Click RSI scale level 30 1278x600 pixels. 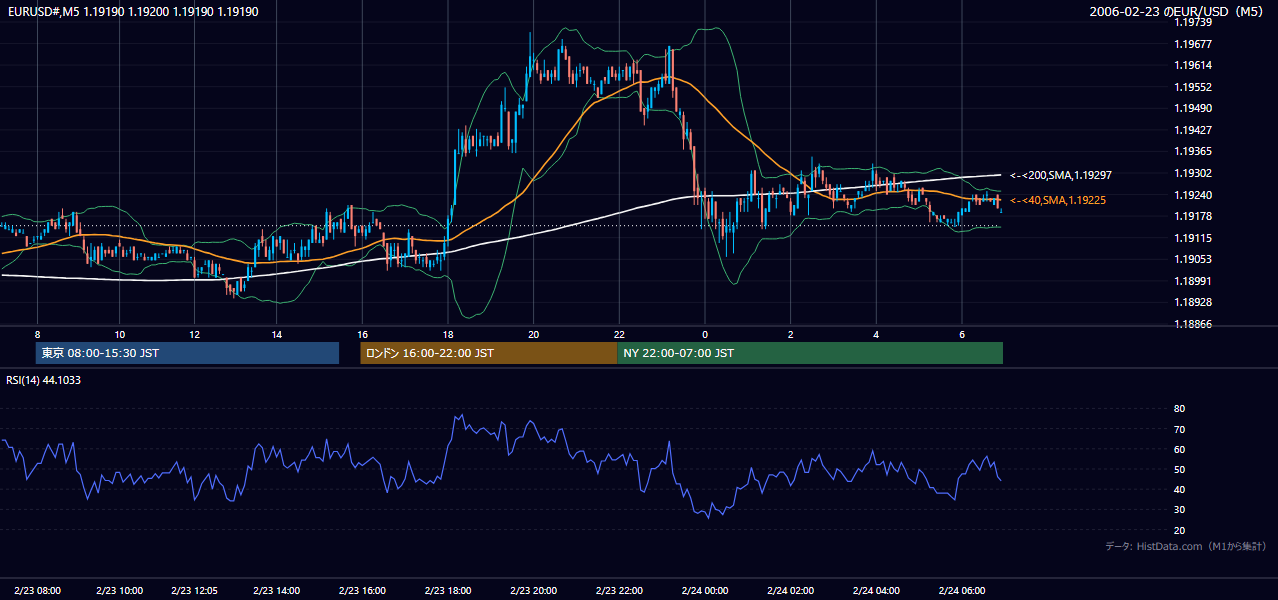[1179, 510]
